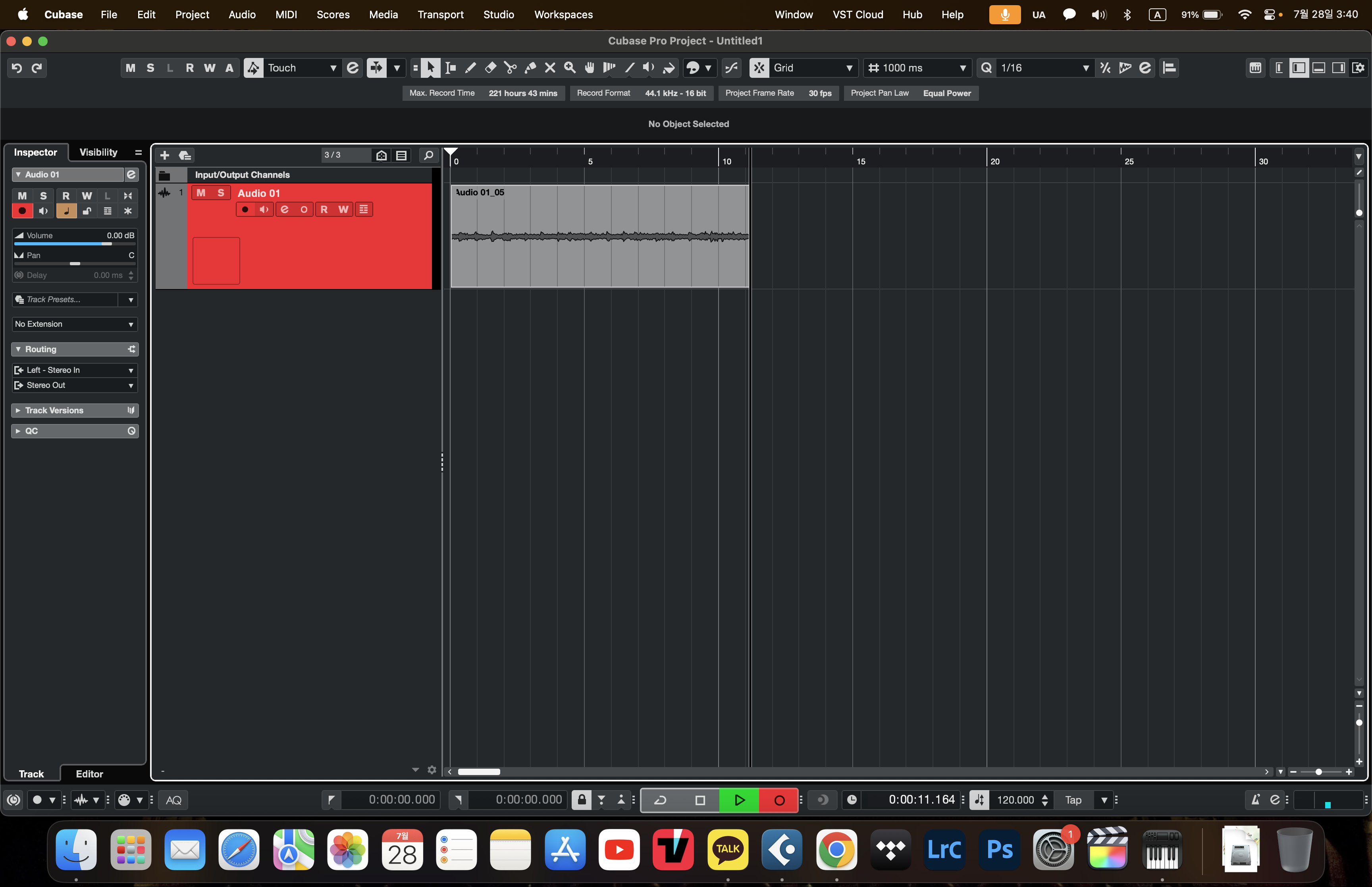Image resolution: width=1372 pixels, height=887 pixels.
Task: Select the Range Selection tool
Action: (x=451, y=68)
